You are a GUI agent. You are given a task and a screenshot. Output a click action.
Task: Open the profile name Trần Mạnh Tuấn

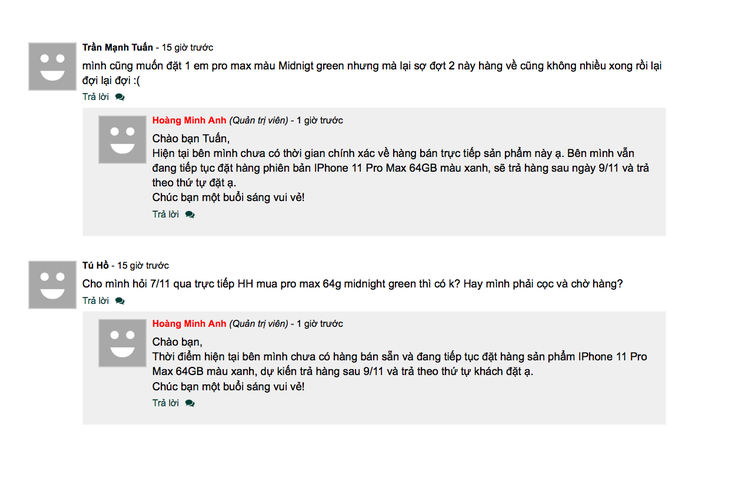point(117,47)
